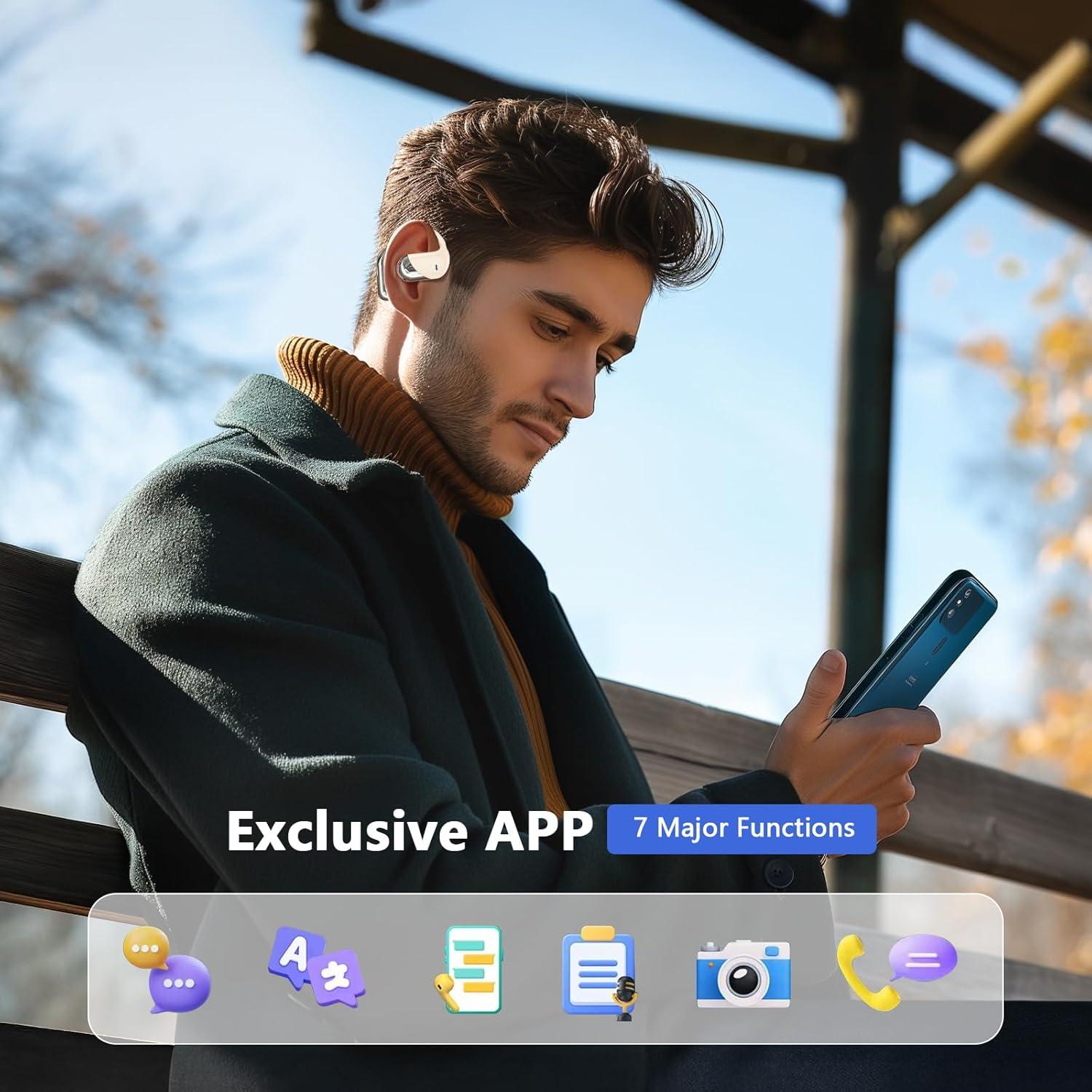Click the clipboard with microphone icon
Image resolution: width=1092 pixels, height=1092 pixels.
coord(598,971)
